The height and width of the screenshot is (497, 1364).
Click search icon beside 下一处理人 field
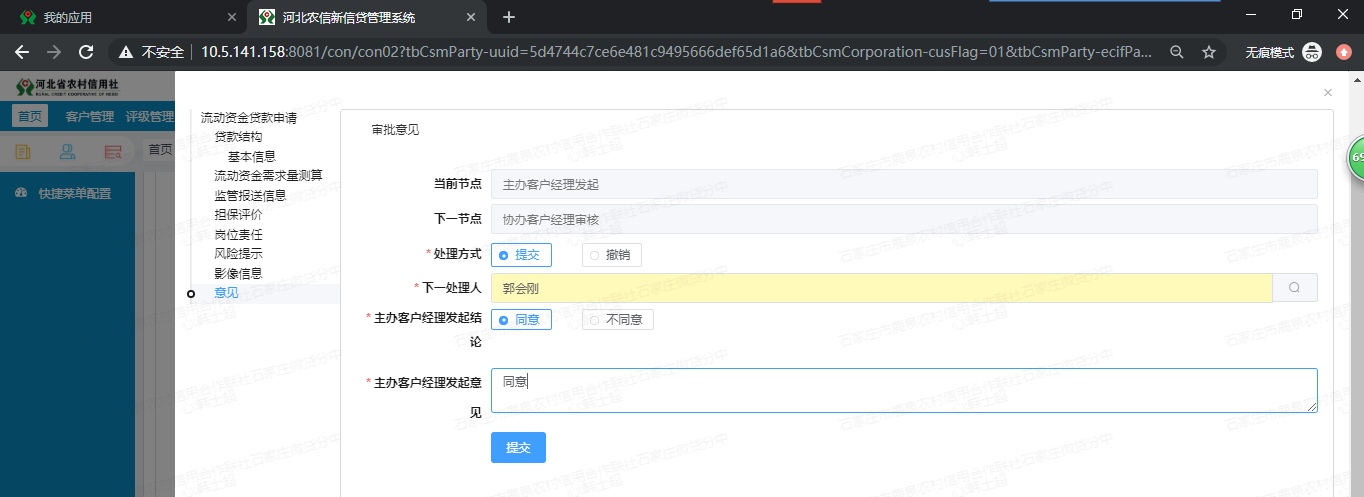click(1294, 287)
